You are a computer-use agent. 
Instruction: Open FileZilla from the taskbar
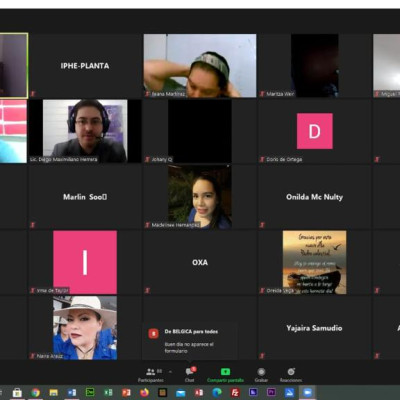point(235,393)
